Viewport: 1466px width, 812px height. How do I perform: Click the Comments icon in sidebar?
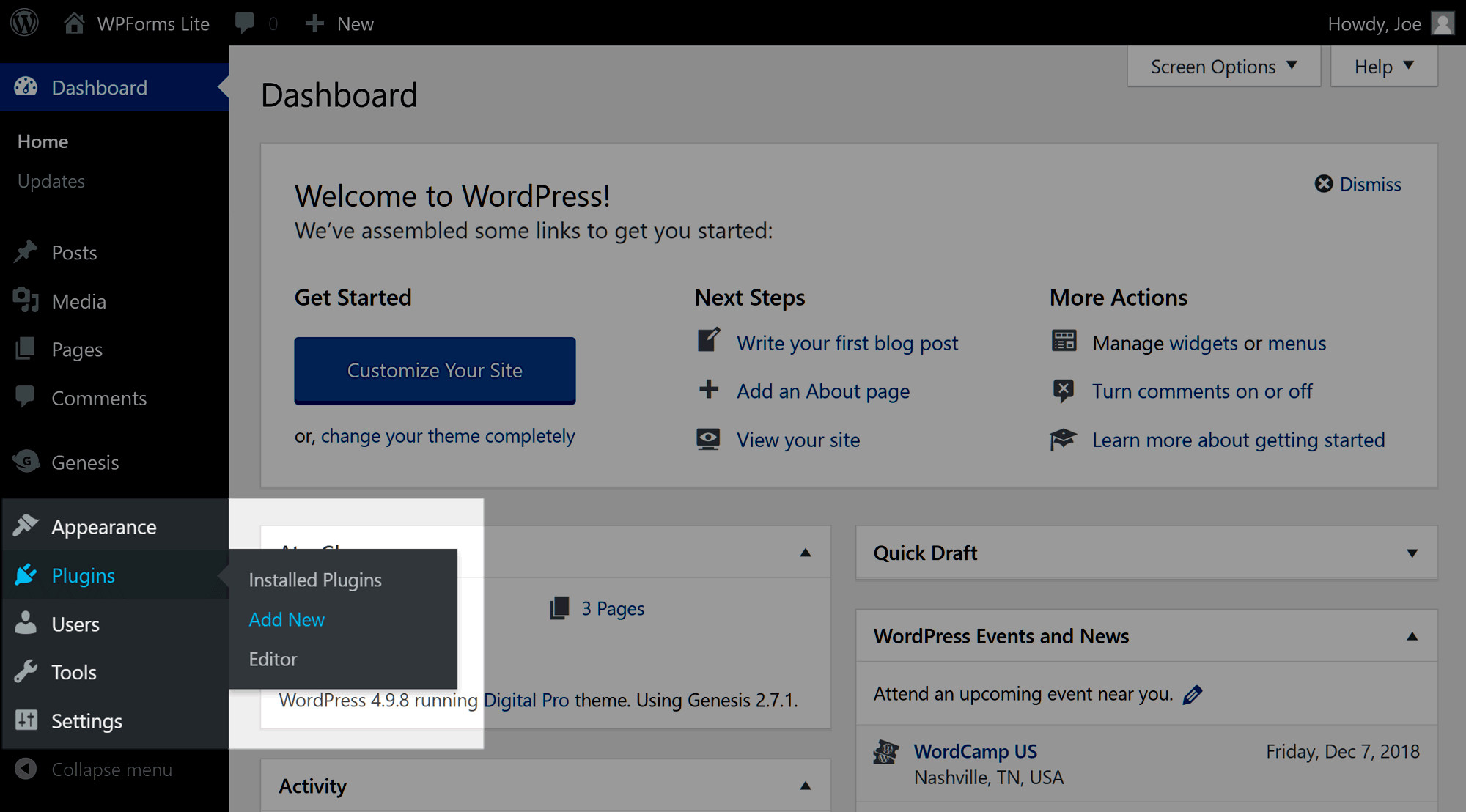click(26, 398)
